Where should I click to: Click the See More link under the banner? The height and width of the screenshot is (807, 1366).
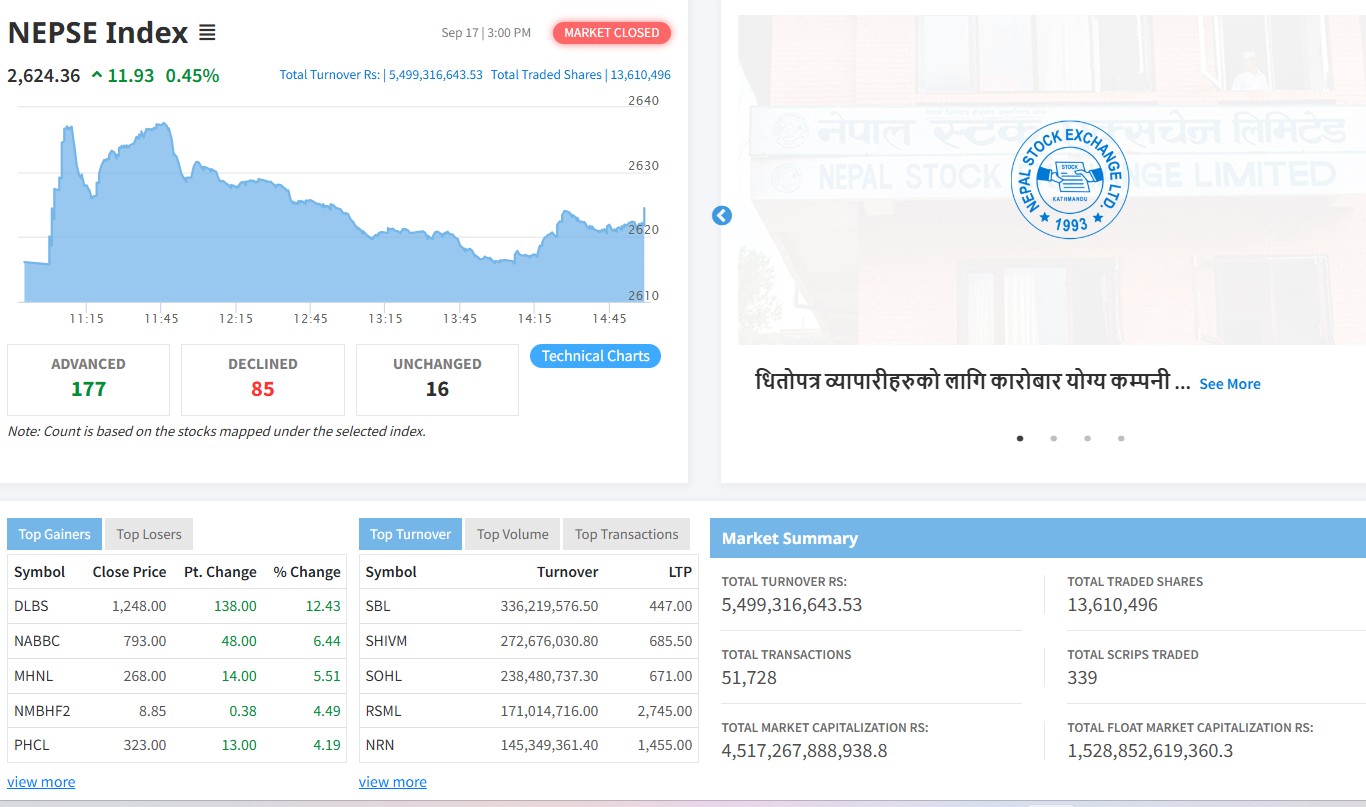pos(1230,384)
